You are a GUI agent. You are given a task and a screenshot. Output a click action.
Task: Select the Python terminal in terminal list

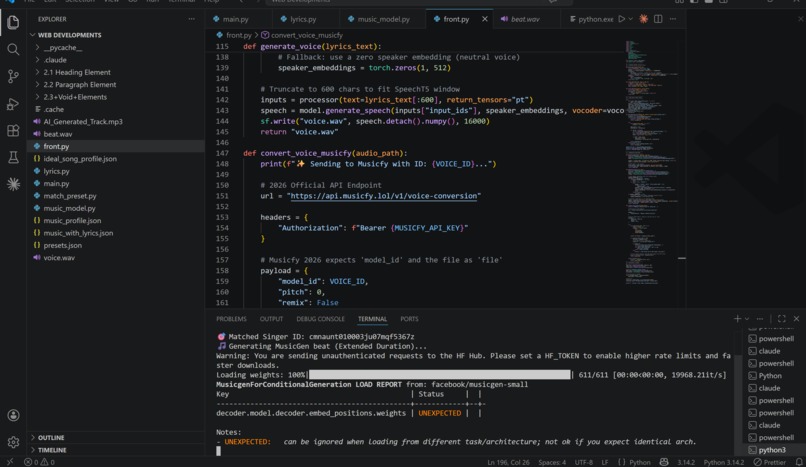coord(770,376)
